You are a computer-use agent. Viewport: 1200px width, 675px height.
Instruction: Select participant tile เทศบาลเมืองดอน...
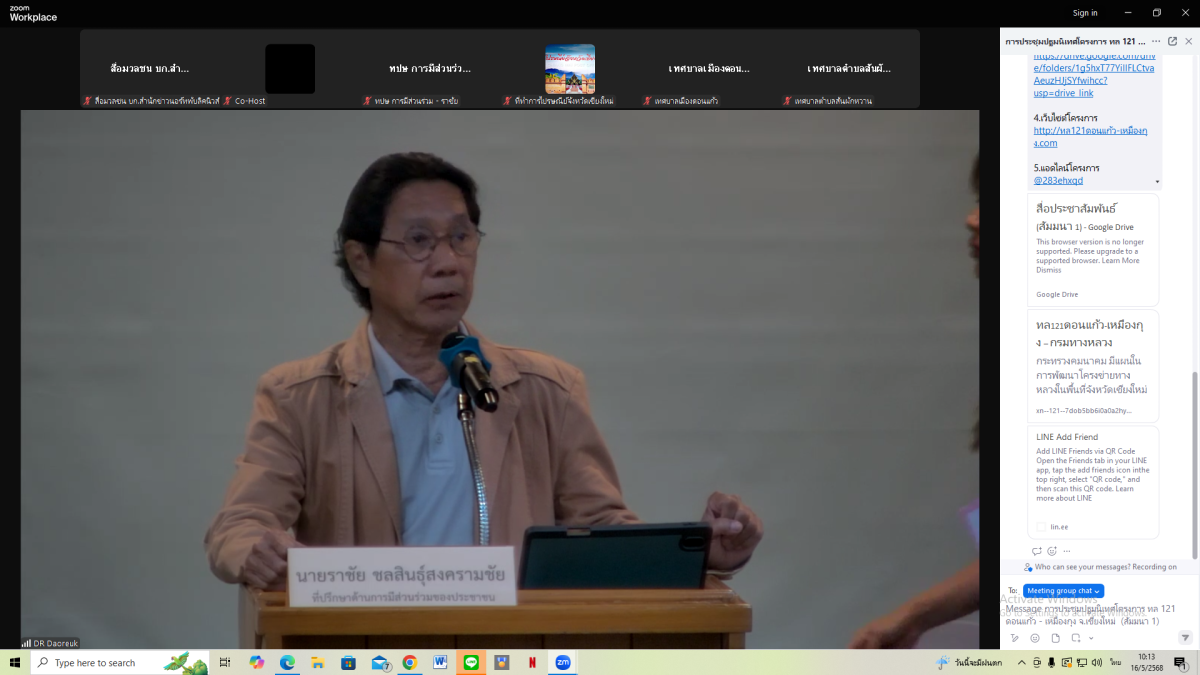pyautogui.click(x=709, y=69)
